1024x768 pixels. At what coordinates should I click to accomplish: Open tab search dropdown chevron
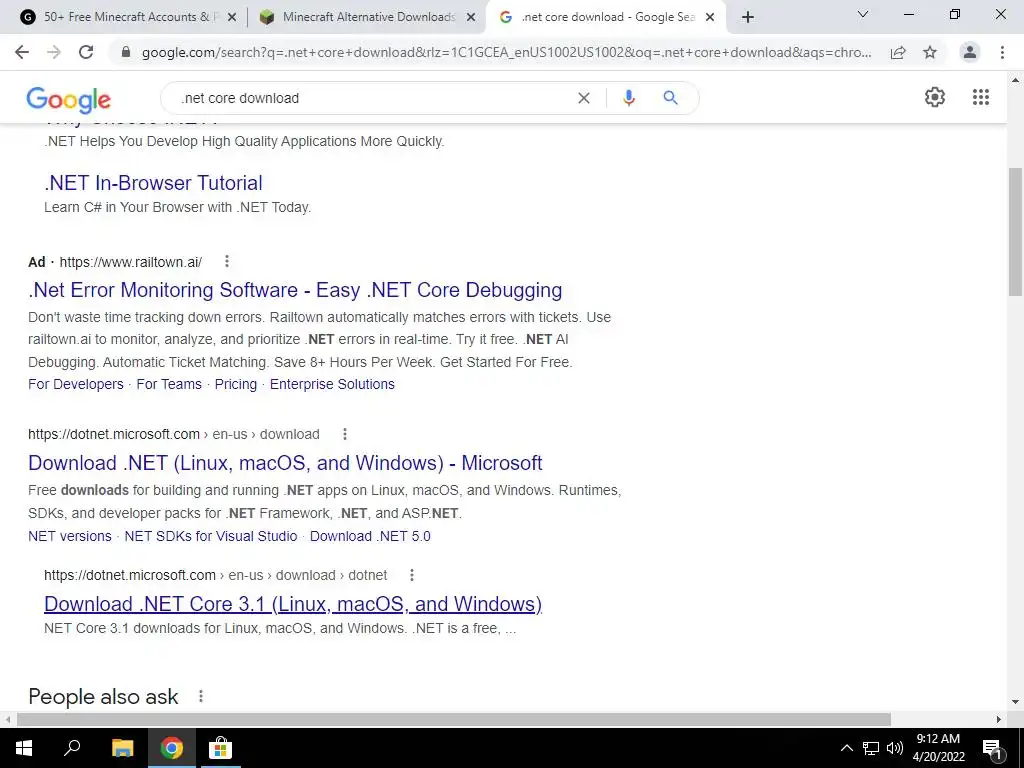tap(863, 14)
